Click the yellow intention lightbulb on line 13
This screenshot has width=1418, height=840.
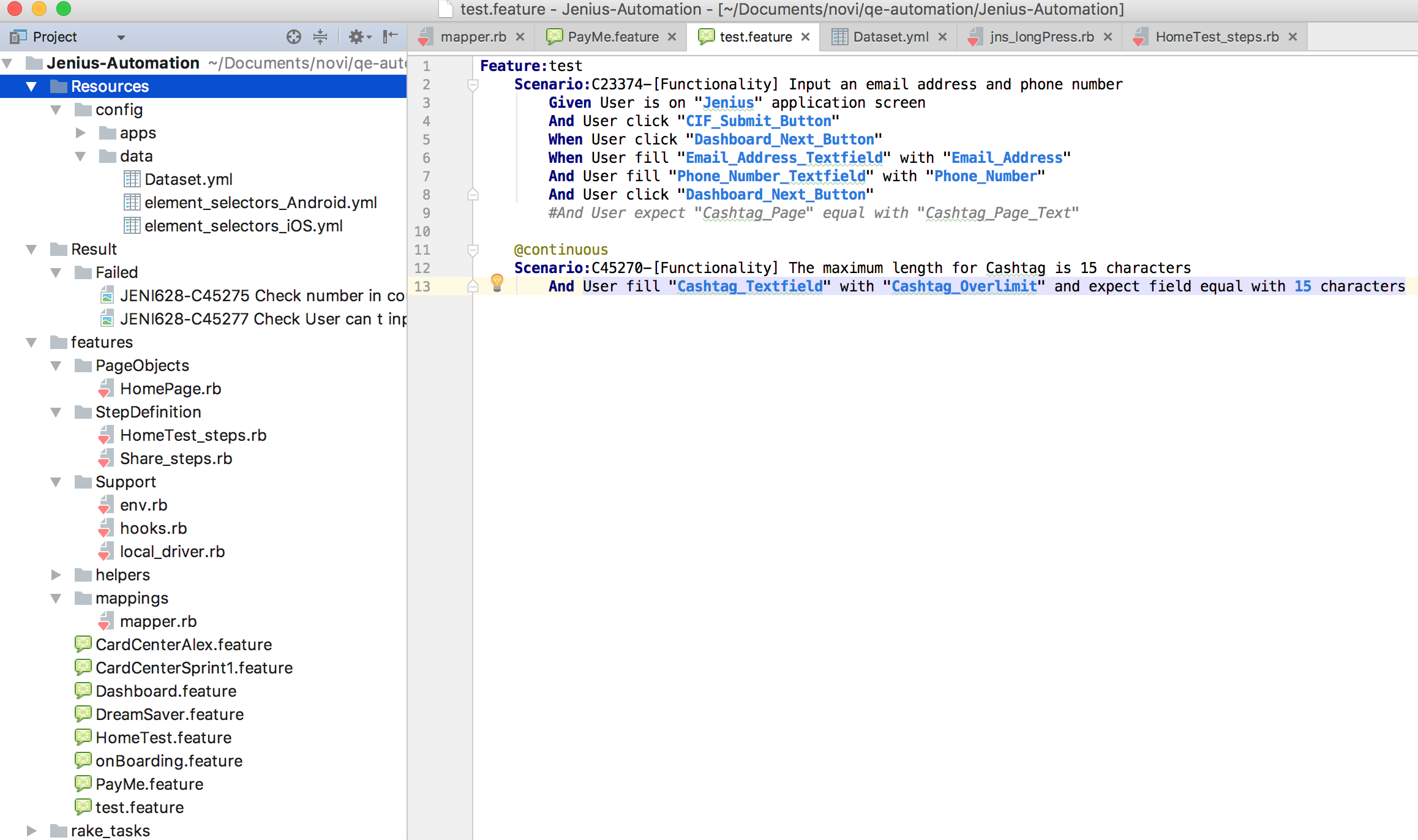pyautogui.click(x=497, y=282)
